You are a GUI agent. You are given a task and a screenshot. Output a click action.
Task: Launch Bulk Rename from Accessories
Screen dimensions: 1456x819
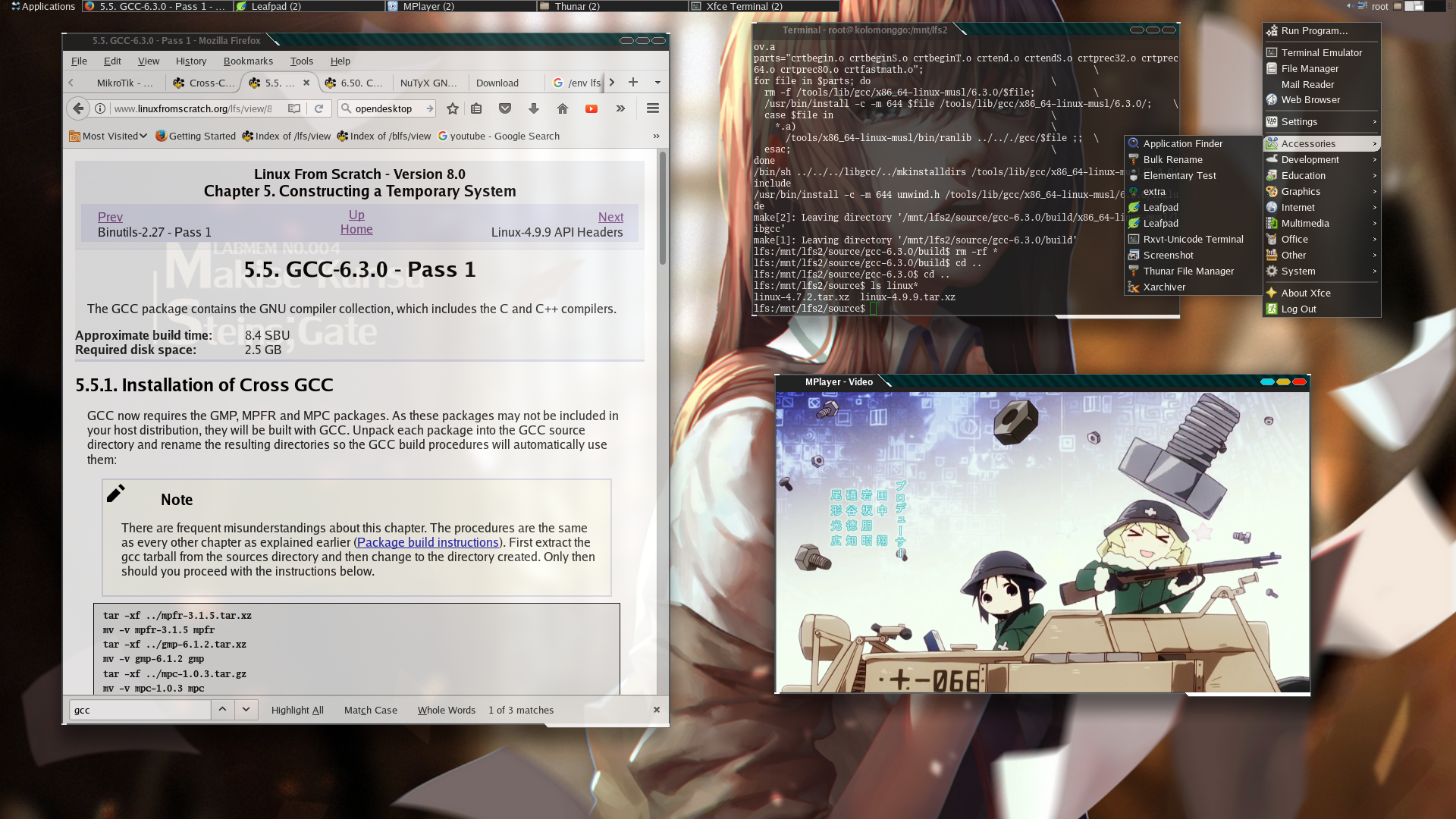click(1192, 159)
